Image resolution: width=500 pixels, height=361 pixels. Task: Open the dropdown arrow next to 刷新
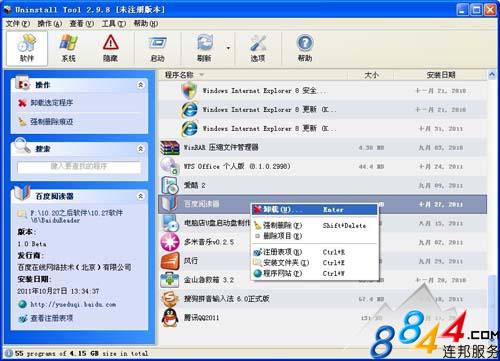click(228, 48)
